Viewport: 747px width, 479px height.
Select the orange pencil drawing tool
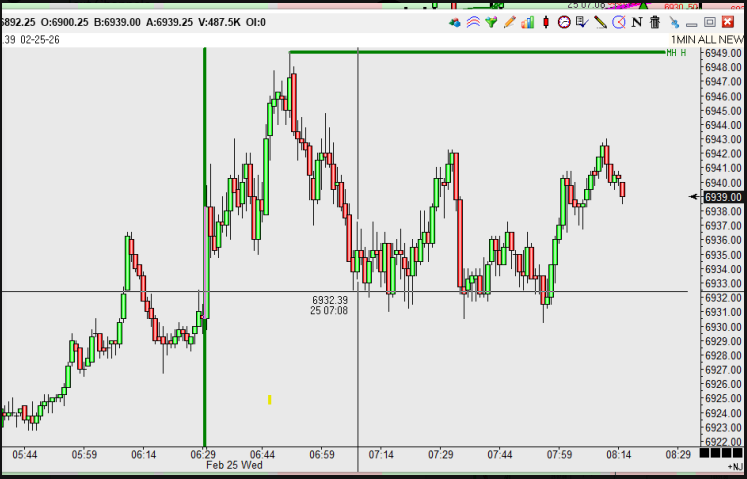pos(509,22)
